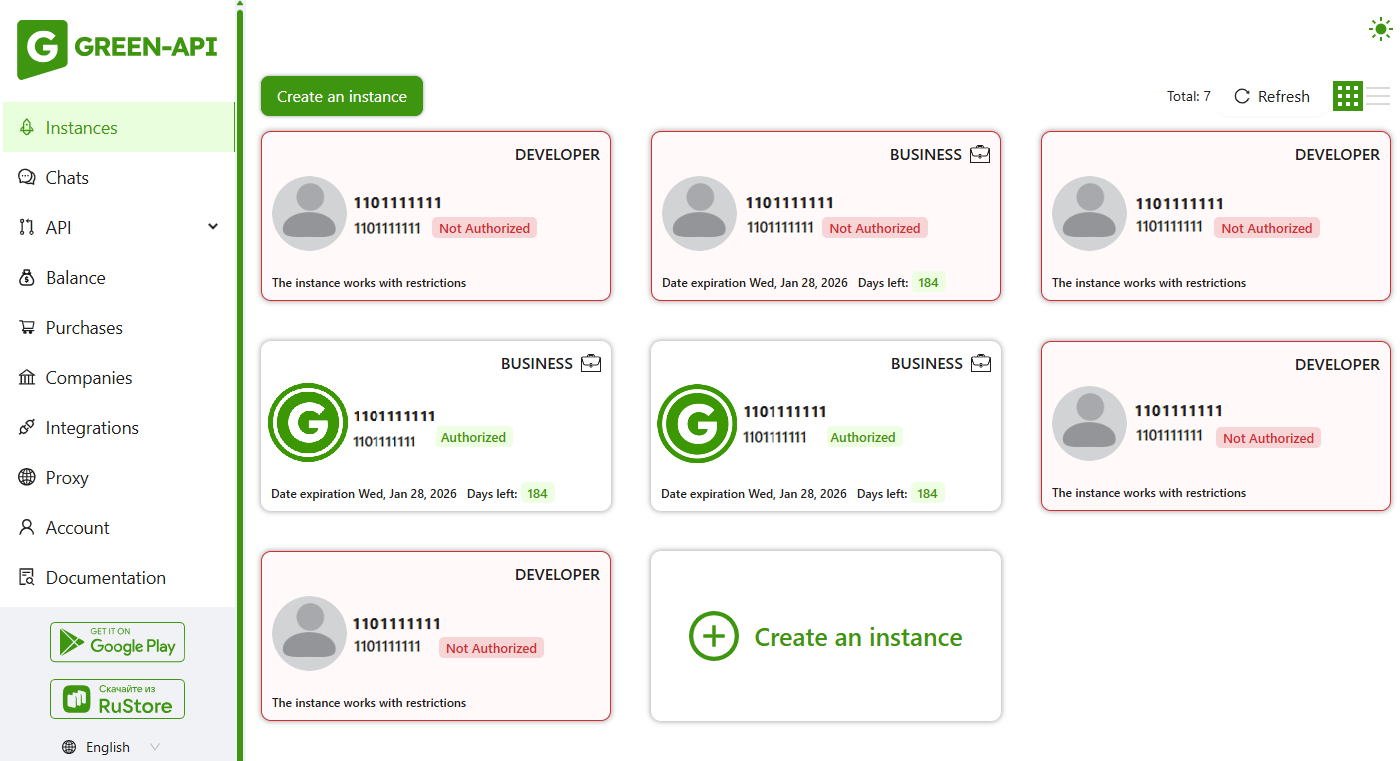The height and width of the screenshot is (761, 1400).
Task: Refresh the instances list
Action: tap(1272, 97)
